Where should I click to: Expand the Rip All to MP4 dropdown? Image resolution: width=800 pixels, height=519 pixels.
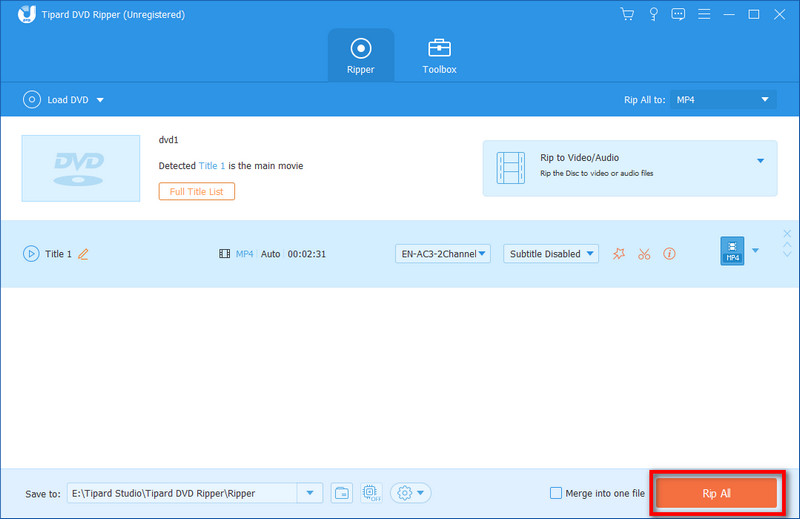[723, 100]
